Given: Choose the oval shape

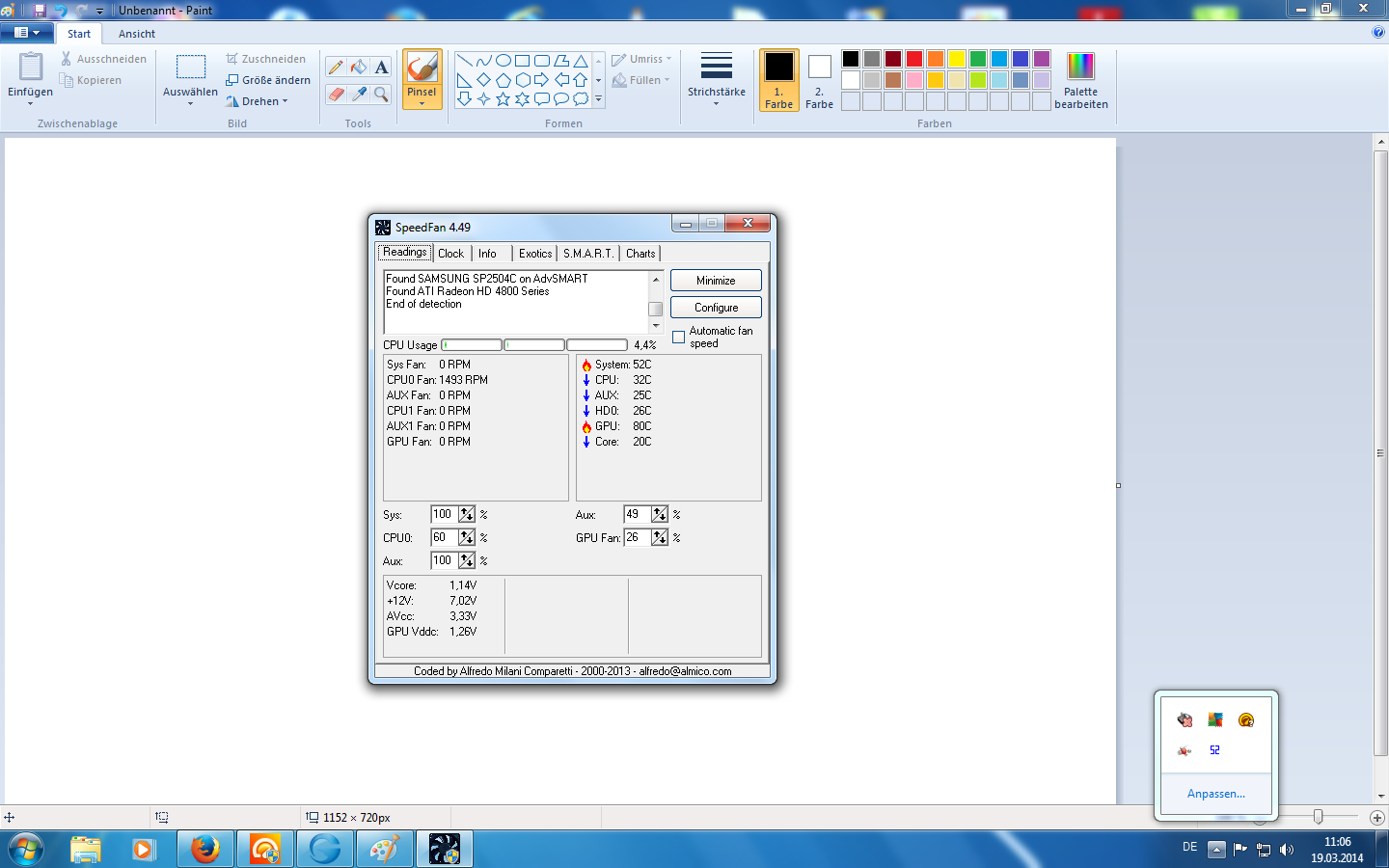Looking at the screenshot, I should [503, 61].
